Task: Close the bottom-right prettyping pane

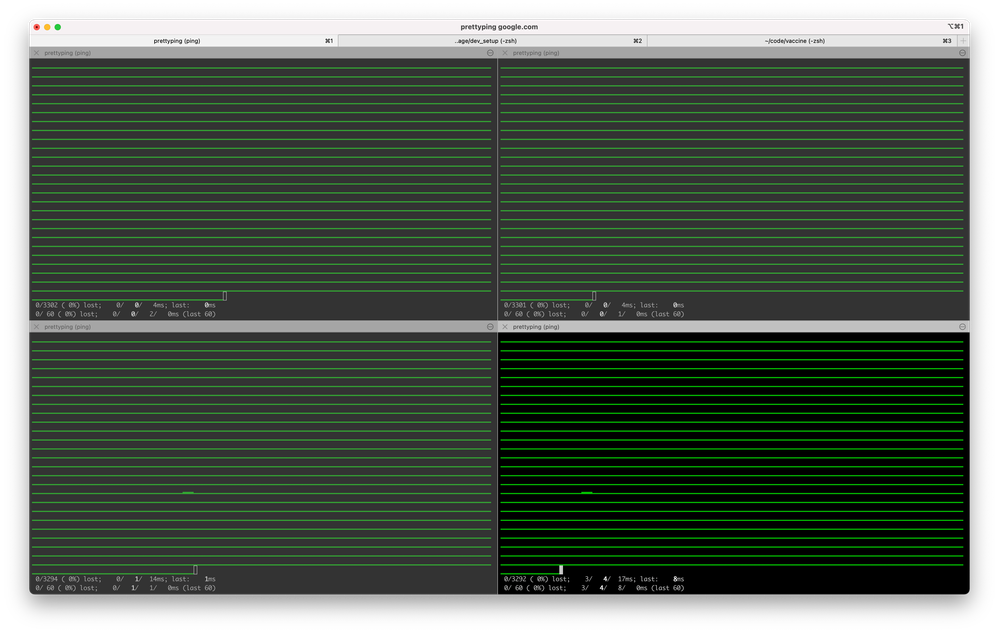Action: pos(505,327)
